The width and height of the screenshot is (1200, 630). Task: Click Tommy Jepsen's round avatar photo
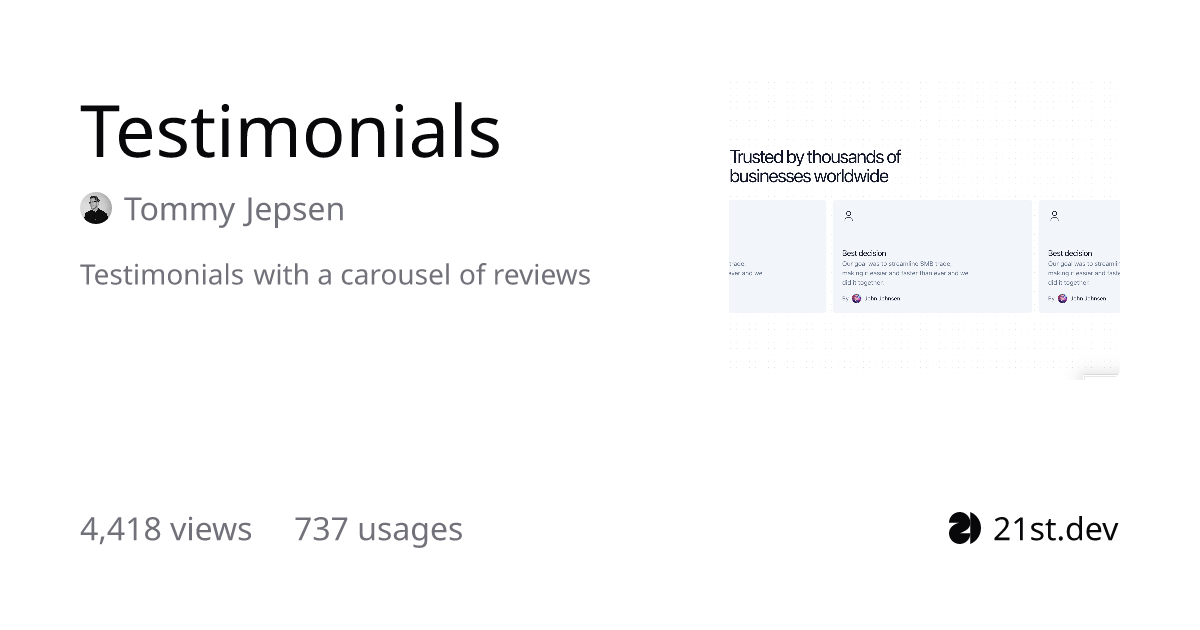click(96, 208)
